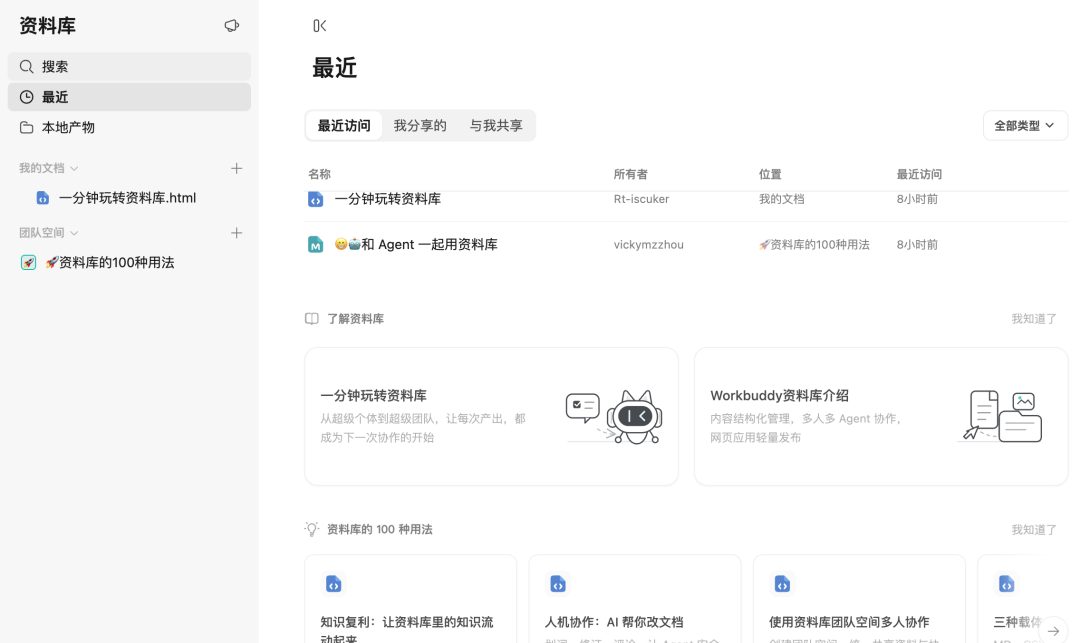Add a new team space under 团队空间
1080x643 pixels.
236,233
